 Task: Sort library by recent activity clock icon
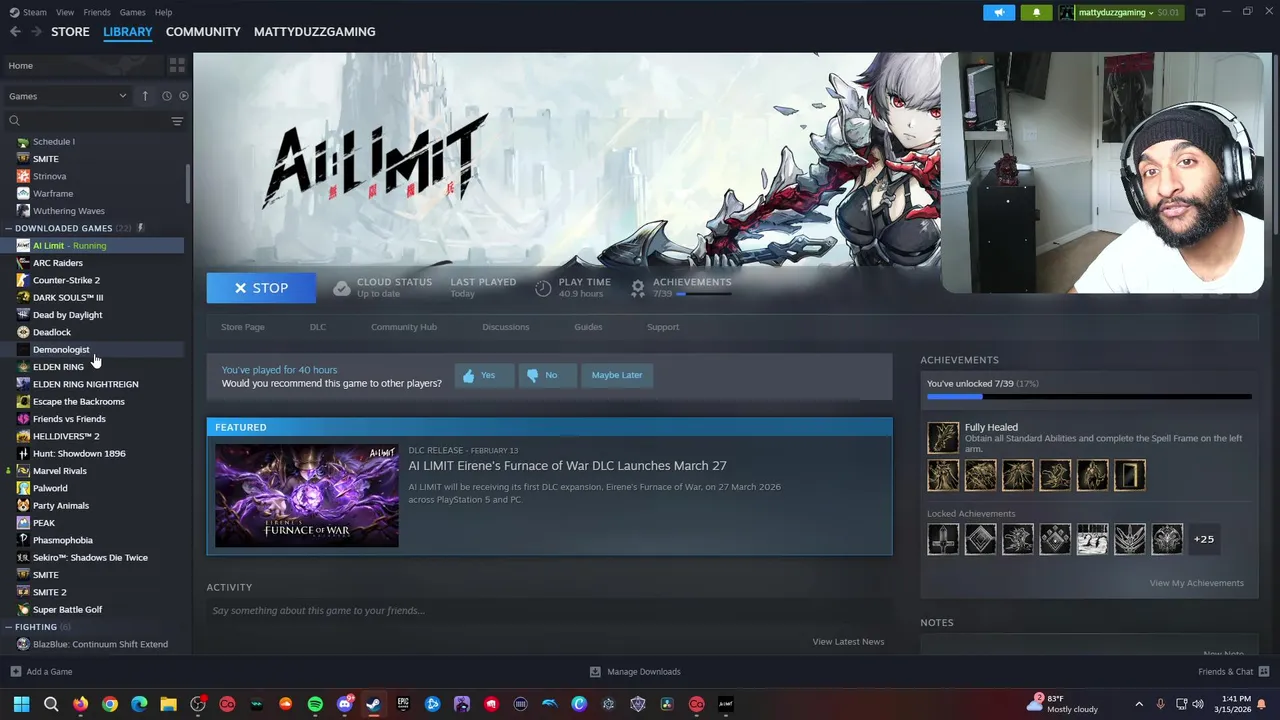click(x=166, y=96)
